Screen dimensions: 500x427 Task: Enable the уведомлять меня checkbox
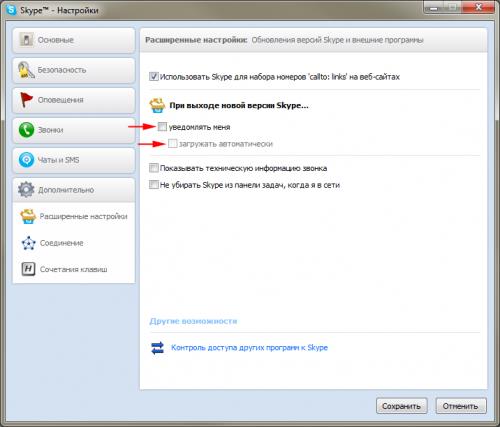click(x=162, y=127)
